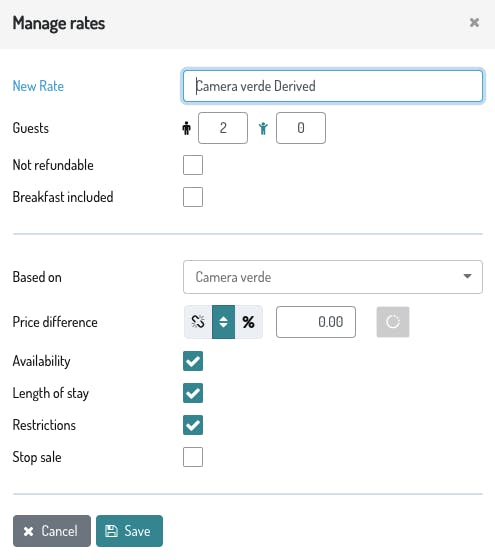Enable the Stop sale checkbox
The image size is (495, 560).
pos(193,457)
